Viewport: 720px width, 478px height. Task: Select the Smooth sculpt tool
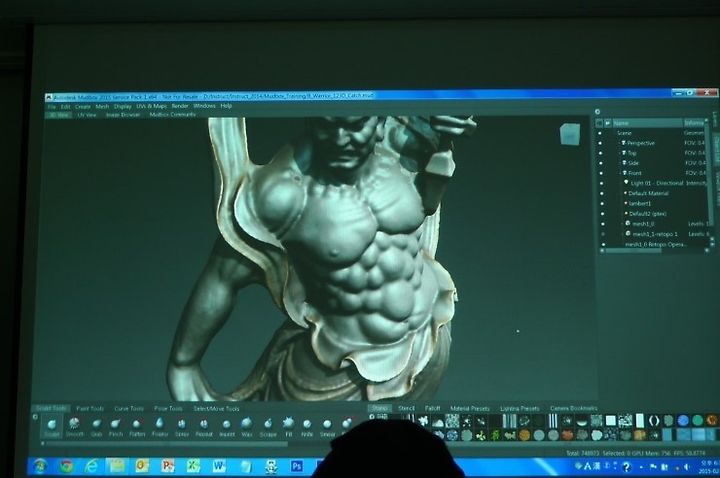pos(74,427)
